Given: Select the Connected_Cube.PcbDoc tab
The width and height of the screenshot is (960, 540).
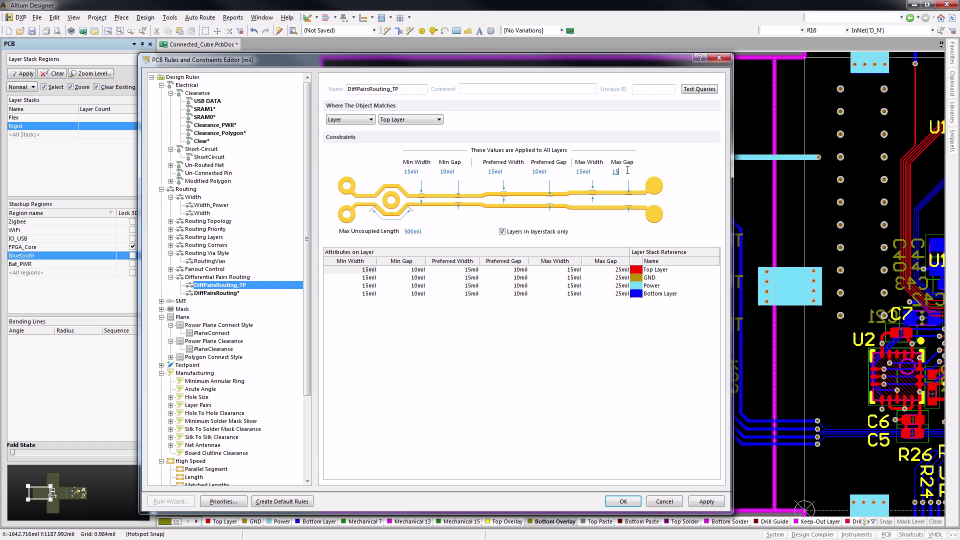Looking at the screenshot, I should click(x=201, y=44).
